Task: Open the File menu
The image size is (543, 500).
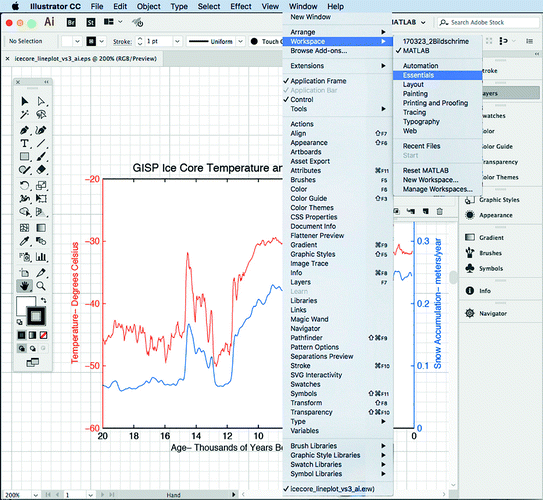Action: pyautogui.click(x=97, y=6)
